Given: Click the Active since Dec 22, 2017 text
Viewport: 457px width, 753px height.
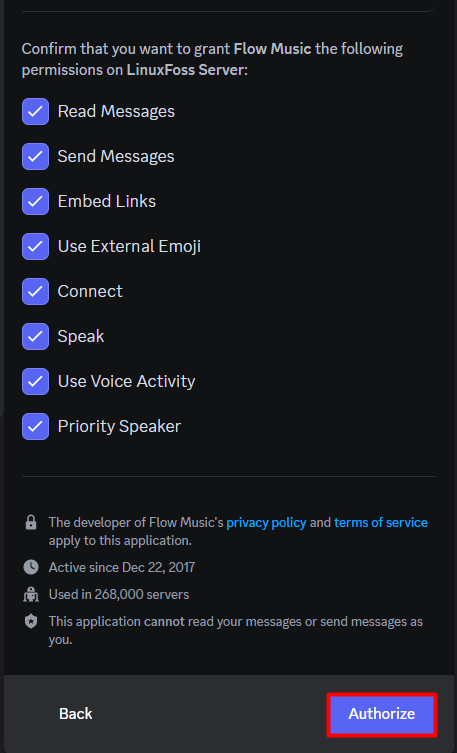Looking at the screenshot, I should tap(121, 567).
